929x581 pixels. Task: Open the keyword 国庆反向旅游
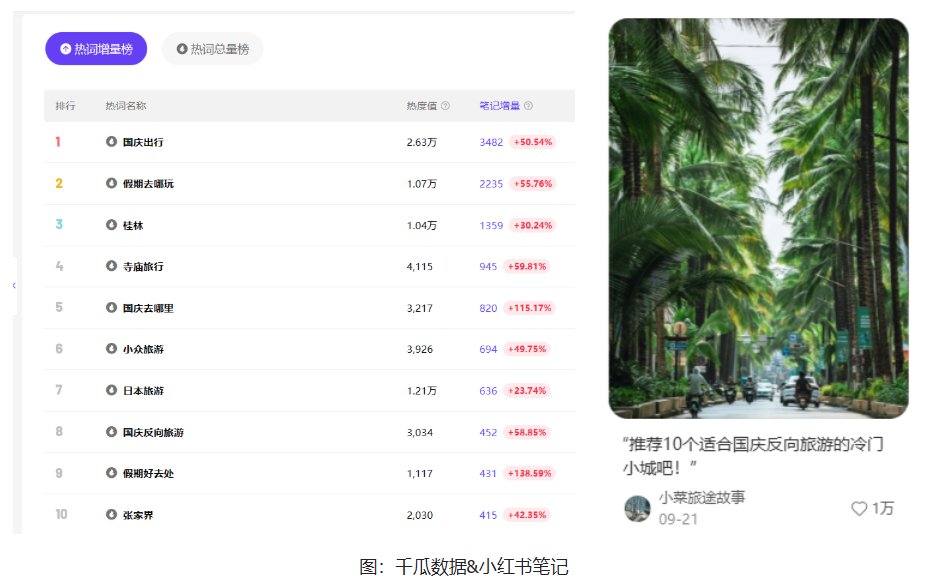[152, 432]
